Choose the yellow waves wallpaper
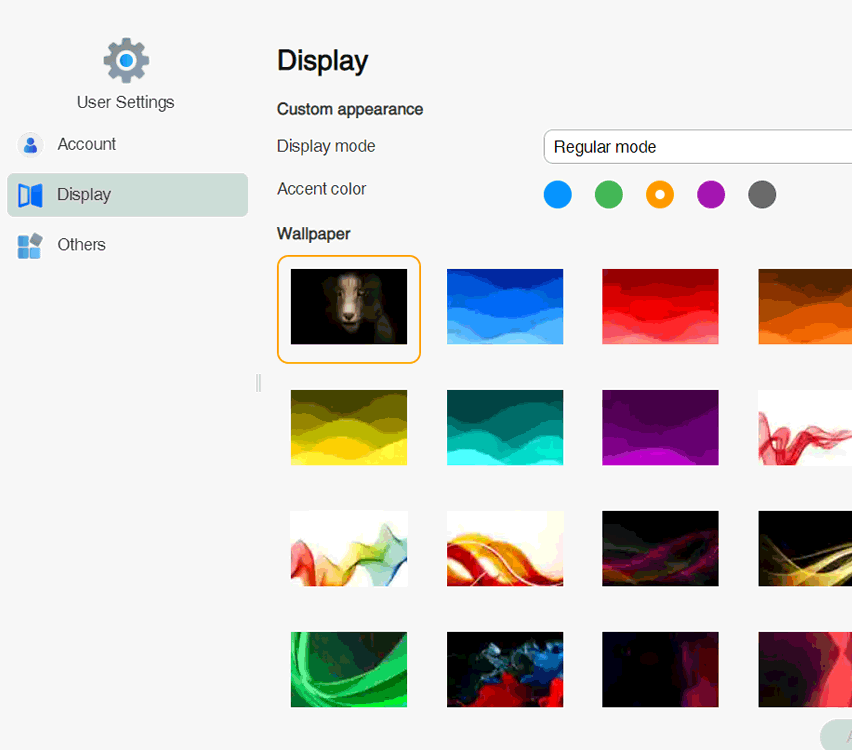Screen dimensions: 852x750 click(349, 428)
